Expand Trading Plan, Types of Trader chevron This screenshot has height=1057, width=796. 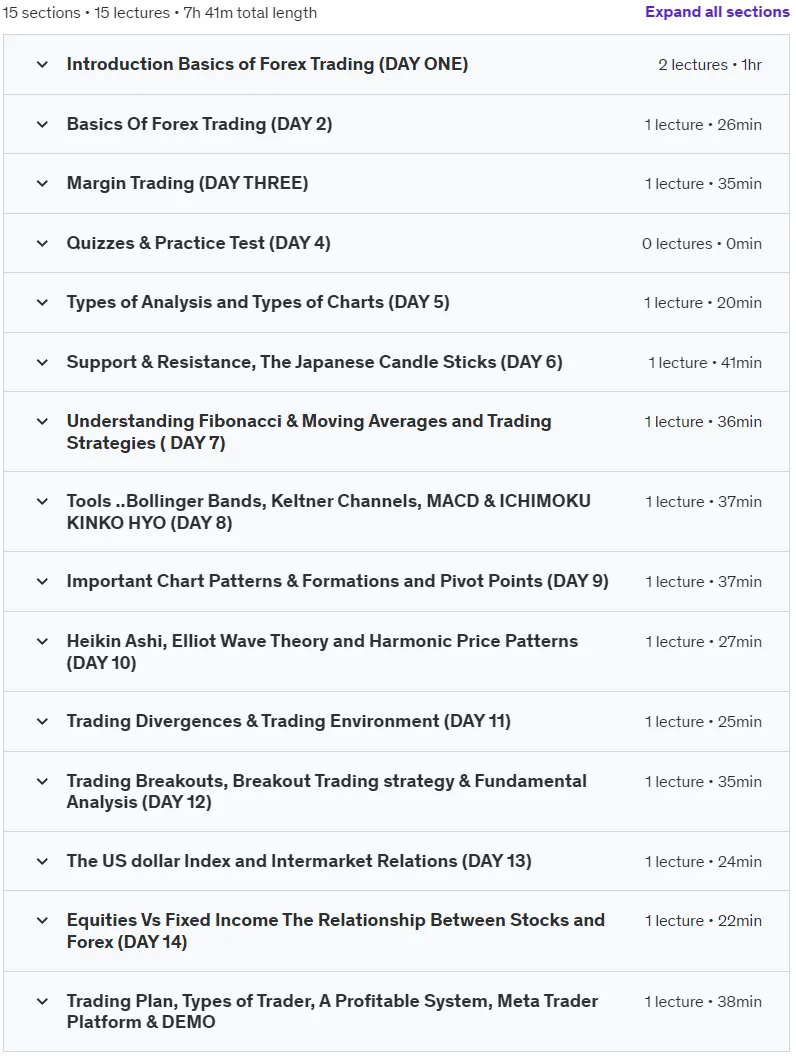(42, 1002)
